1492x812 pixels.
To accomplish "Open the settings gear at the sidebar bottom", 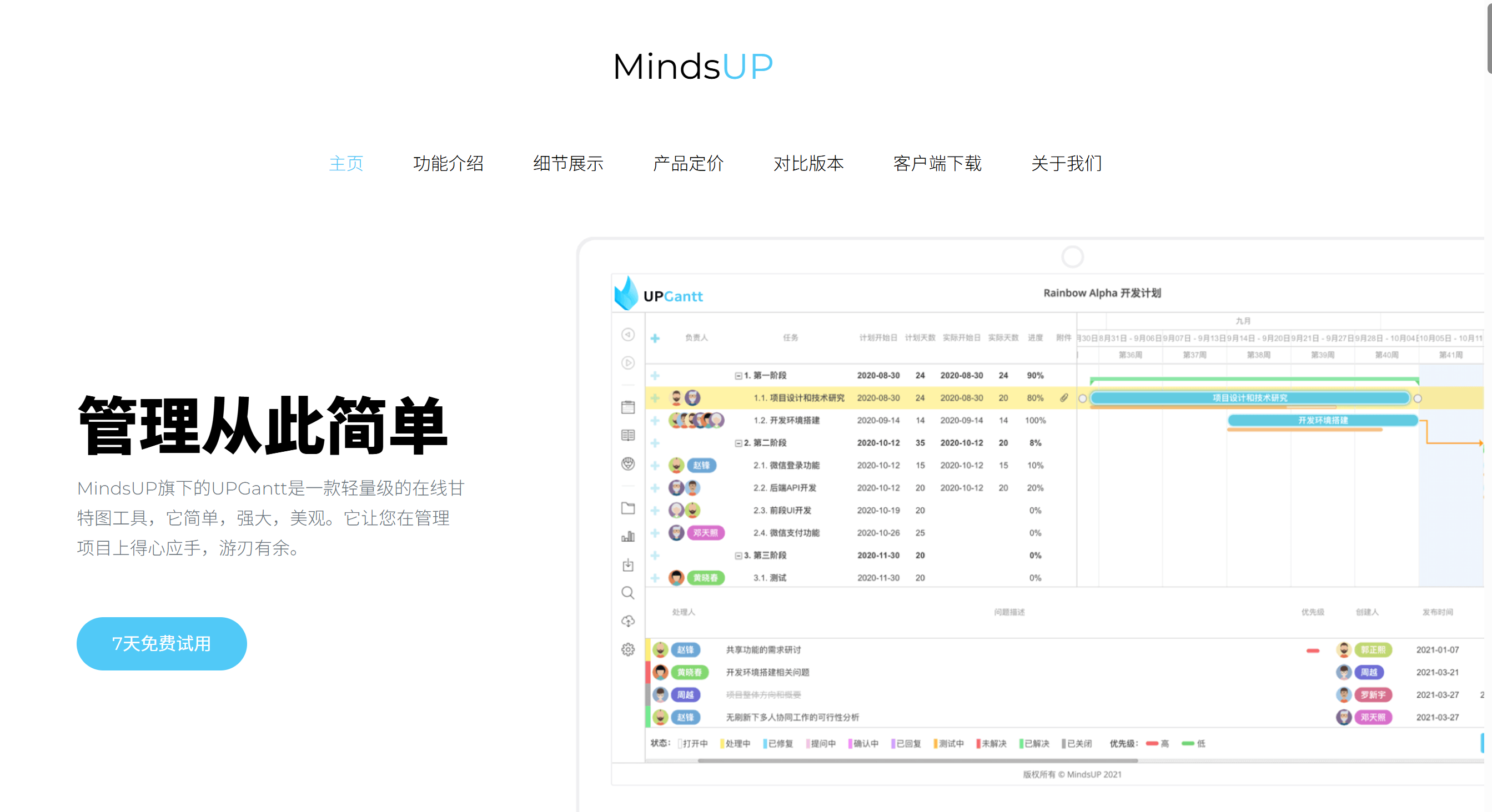I will 627,649.
